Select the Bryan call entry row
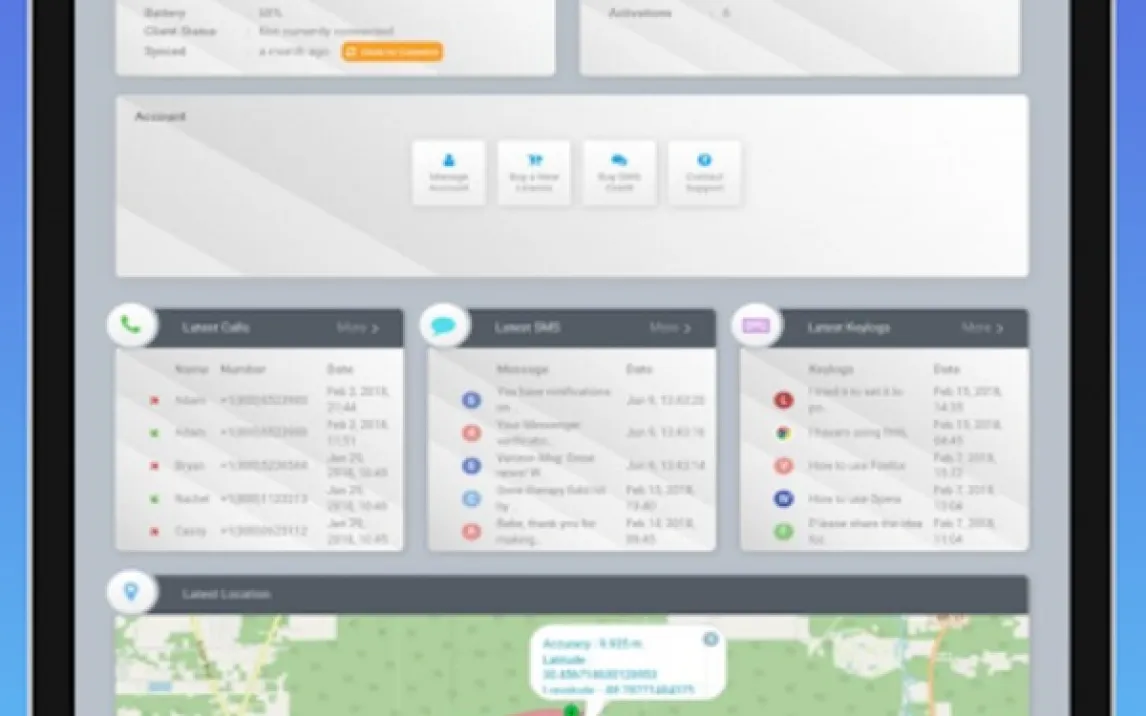The height and width of the screenshot is (716, 1146). 260,466
